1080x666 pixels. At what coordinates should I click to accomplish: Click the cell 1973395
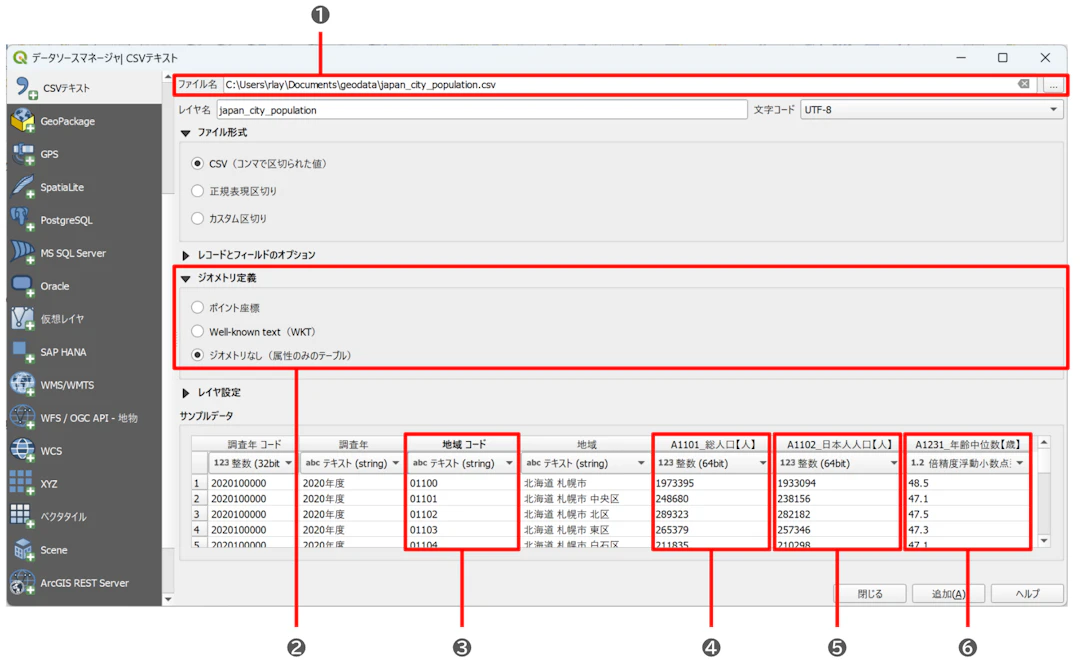(x=711, y=483)
